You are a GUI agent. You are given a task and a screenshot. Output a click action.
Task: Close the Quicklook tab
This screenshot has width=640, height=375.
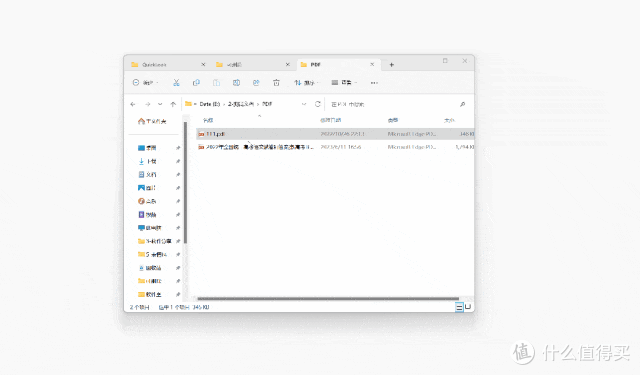tap(203, 64)
